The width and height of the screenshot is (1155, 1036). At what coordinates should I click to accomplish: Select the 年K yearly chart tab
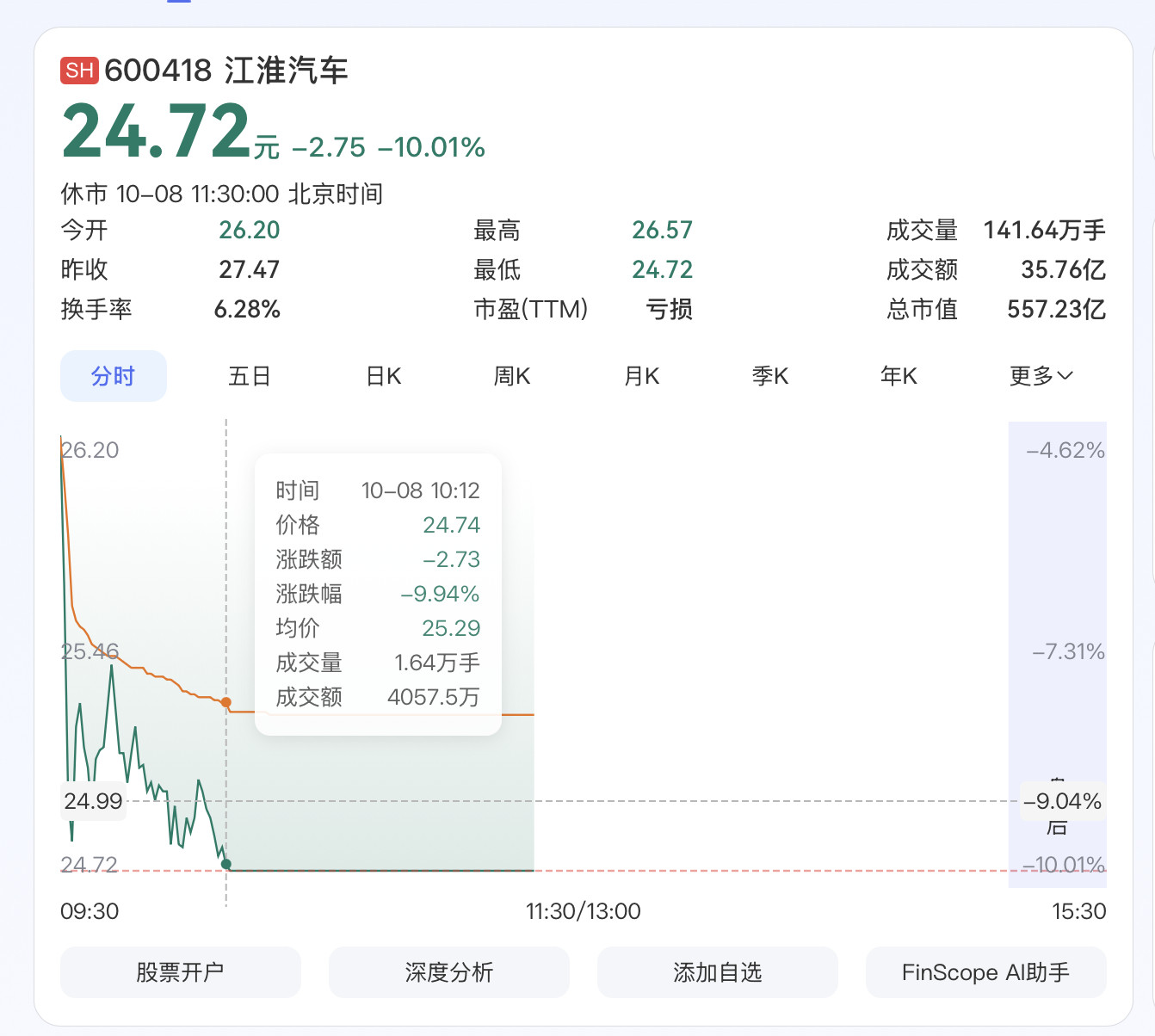pos(899,376)
